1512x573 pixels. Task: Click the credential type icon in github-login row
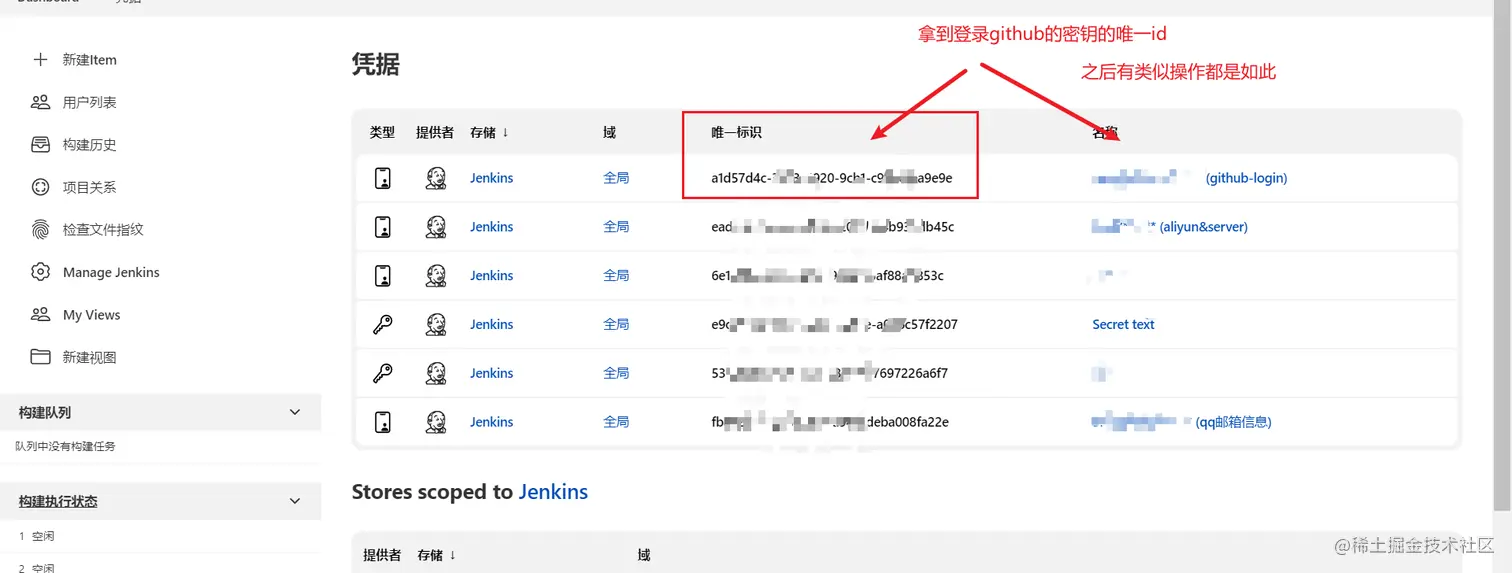tap(382, 178)
